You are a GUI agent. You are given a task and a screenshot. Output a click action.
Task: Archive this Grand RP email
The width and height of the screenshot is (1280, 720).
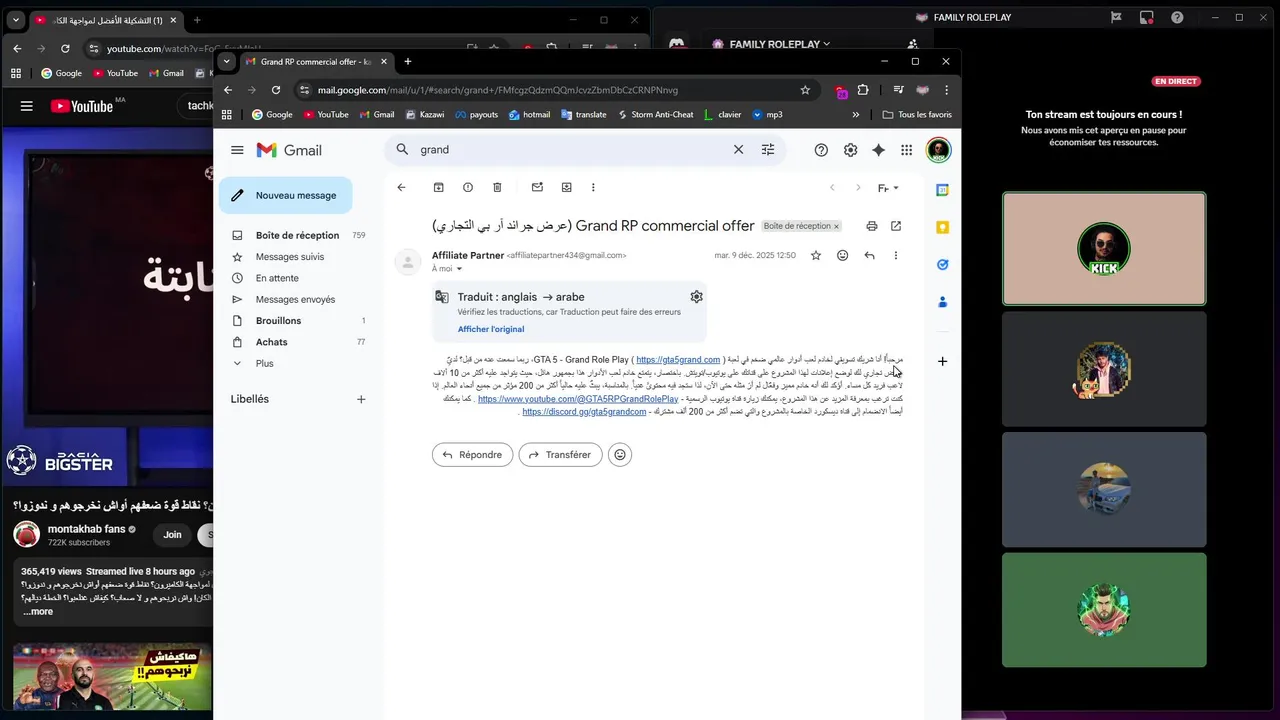coord(438,187)
